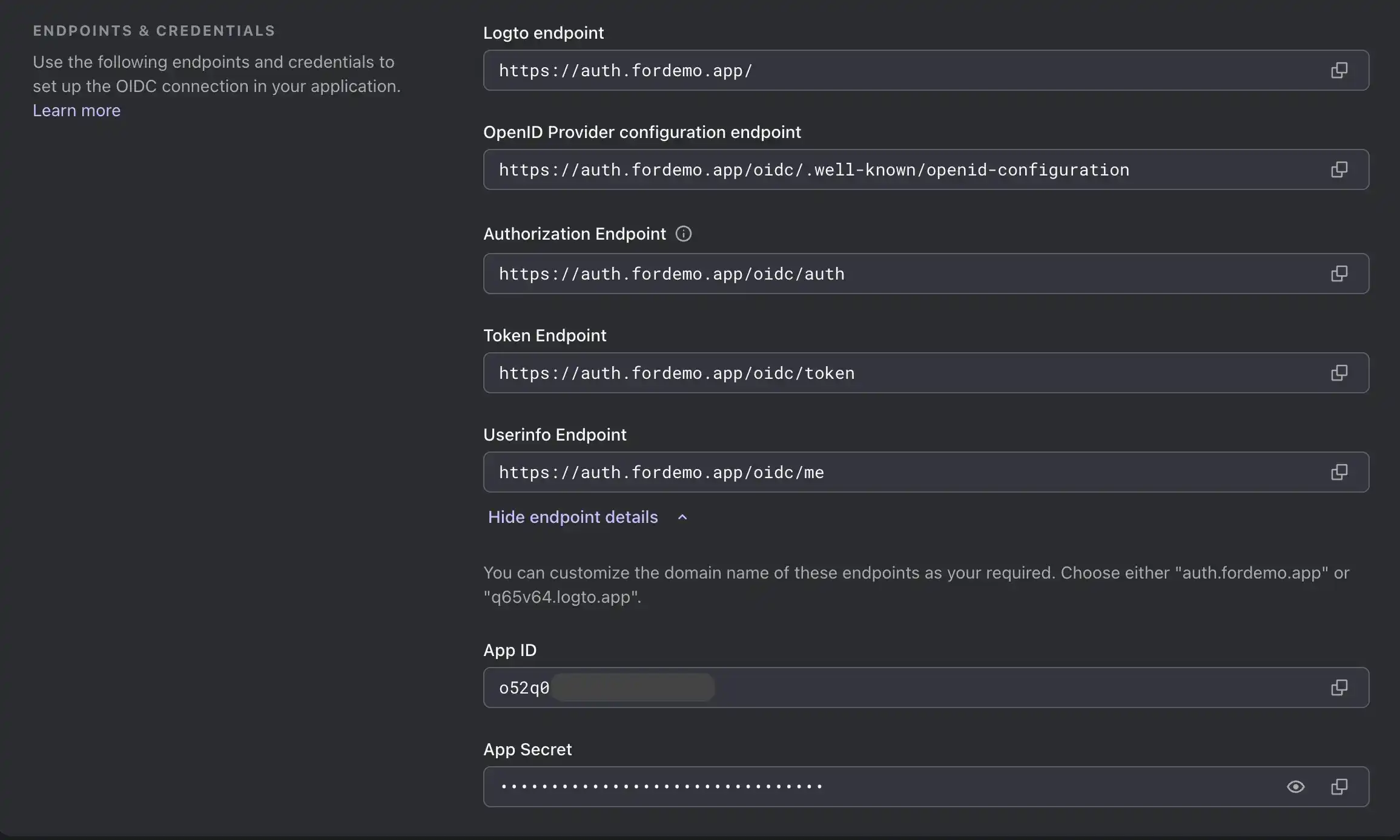
Task: Copy the Logto endpoint URL
Action: point(1339,70)
